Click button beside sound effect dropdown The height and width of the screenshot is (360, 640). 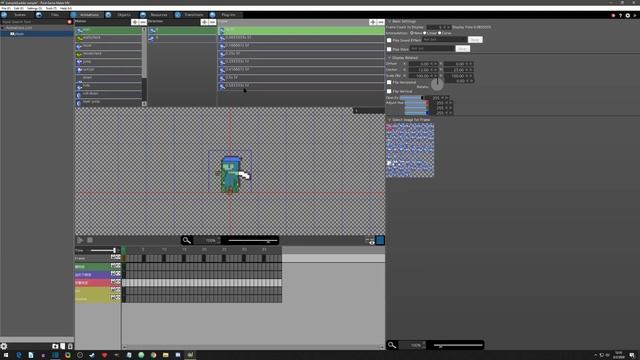(475, 40)
